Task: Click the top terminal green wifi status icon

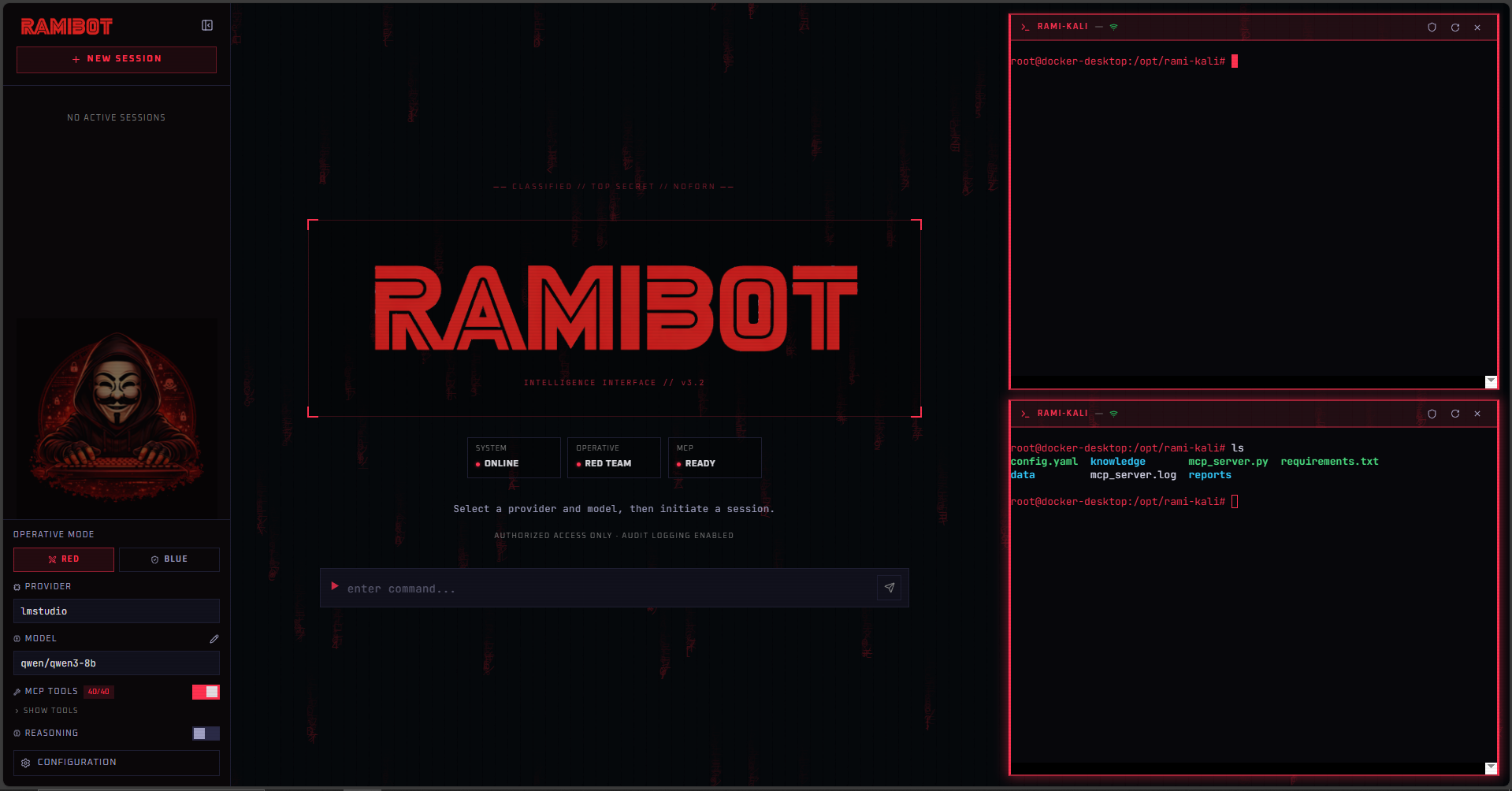Action: [x=1114, y=27]
